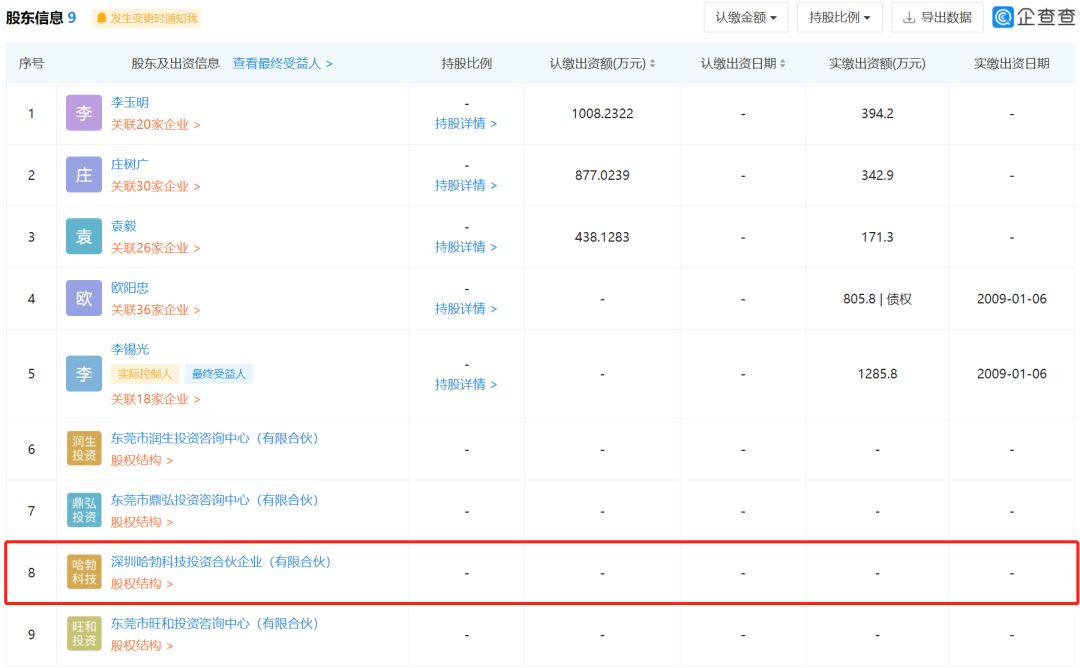Click the 最终受益人 tag

(218, 374)
